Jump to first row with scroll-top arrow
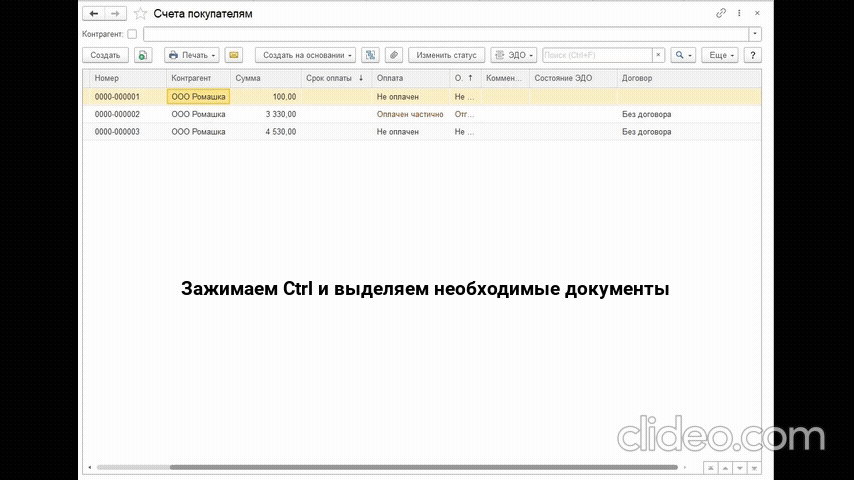This screenshot has height=480, width=854. pyautogui.click(x=711, y=468)
